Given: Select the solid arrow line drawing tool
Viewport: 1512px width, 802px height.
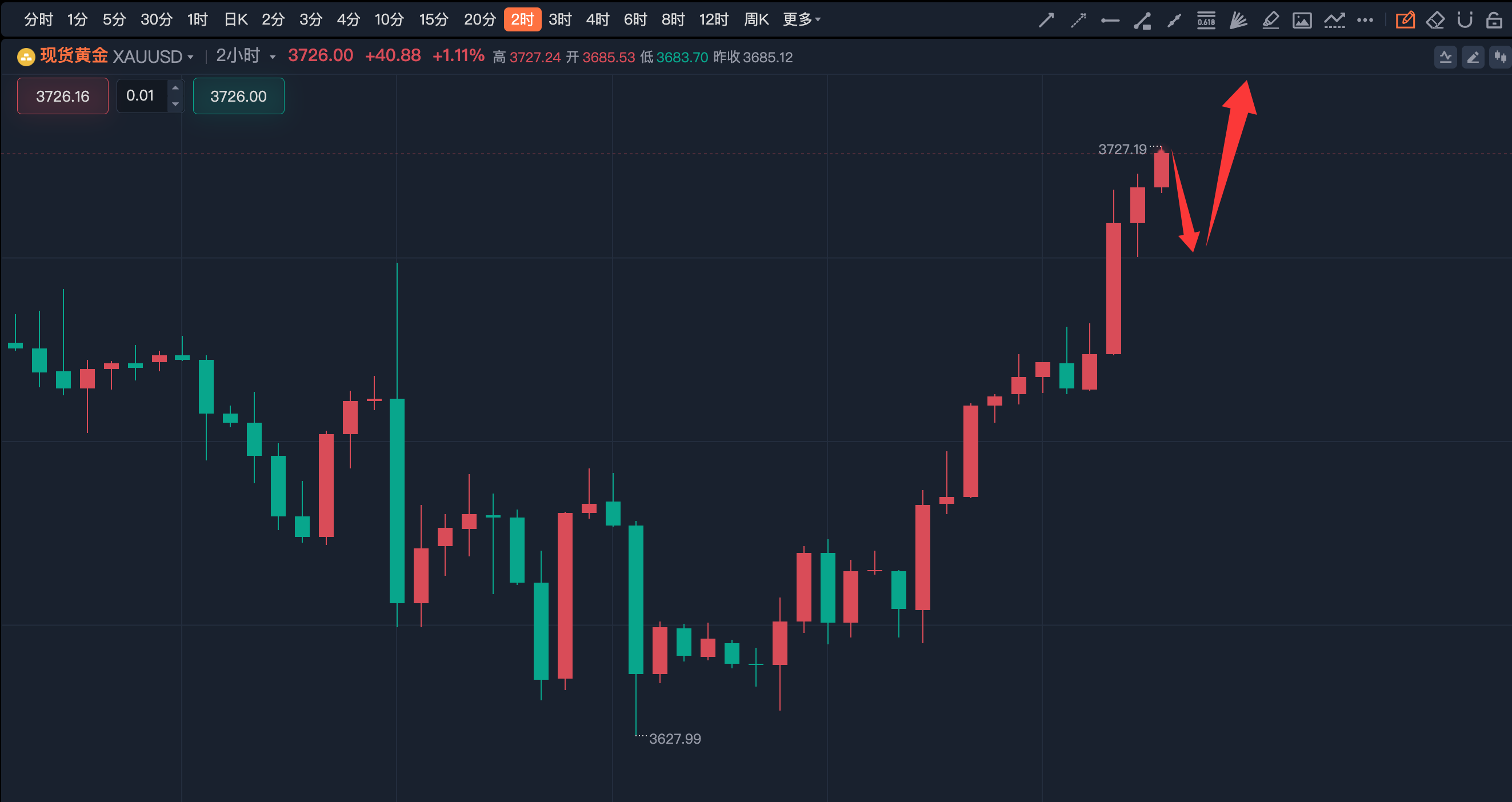Looking at the screenshot, I should [x=1046, y=21].
